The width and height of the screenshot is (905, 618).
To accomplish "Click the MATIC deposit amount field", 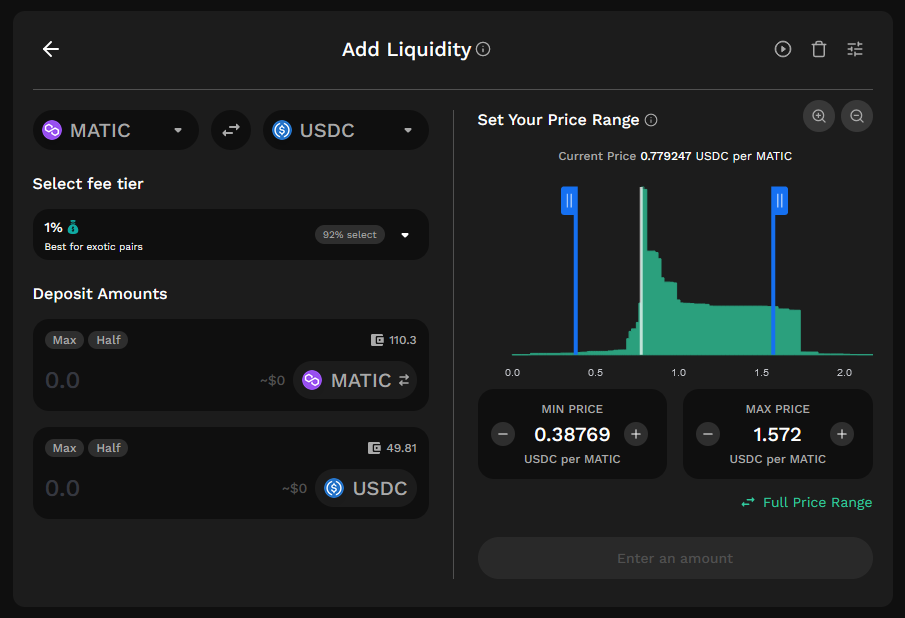I will [149, 380].
